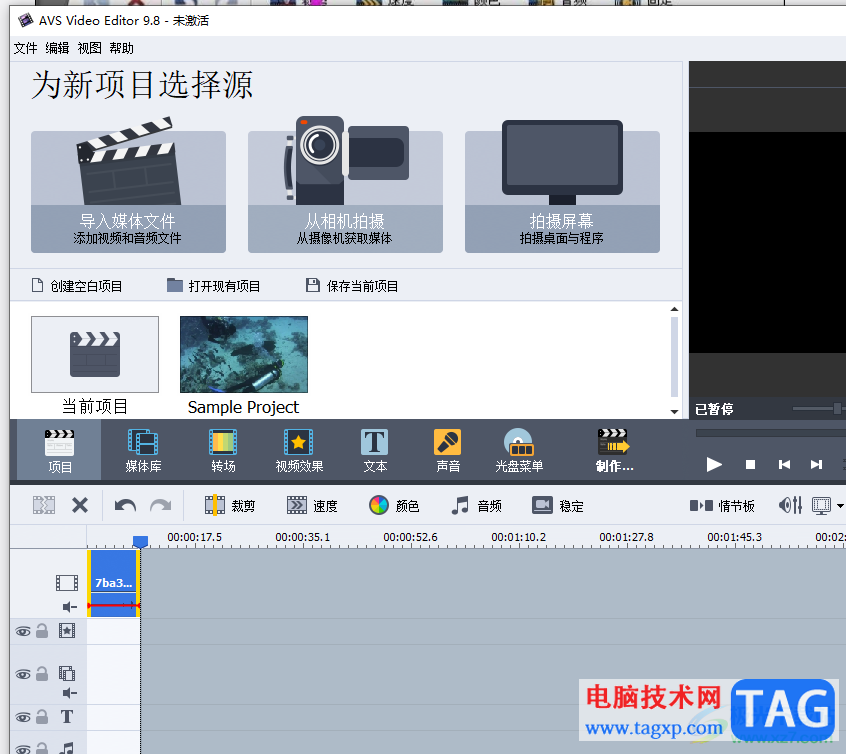Open the 声音 voice recording tab

tap(447, 451)
